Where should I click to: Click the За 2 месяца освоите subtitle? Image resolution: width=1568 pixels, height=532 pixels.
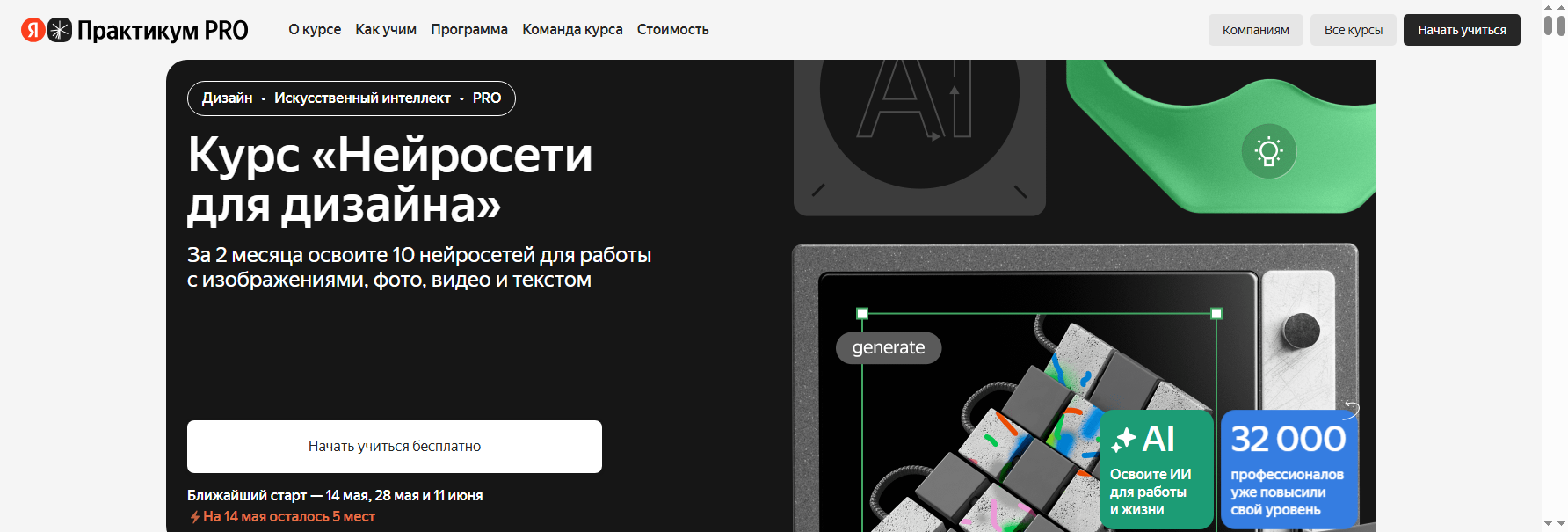[419, 267]
